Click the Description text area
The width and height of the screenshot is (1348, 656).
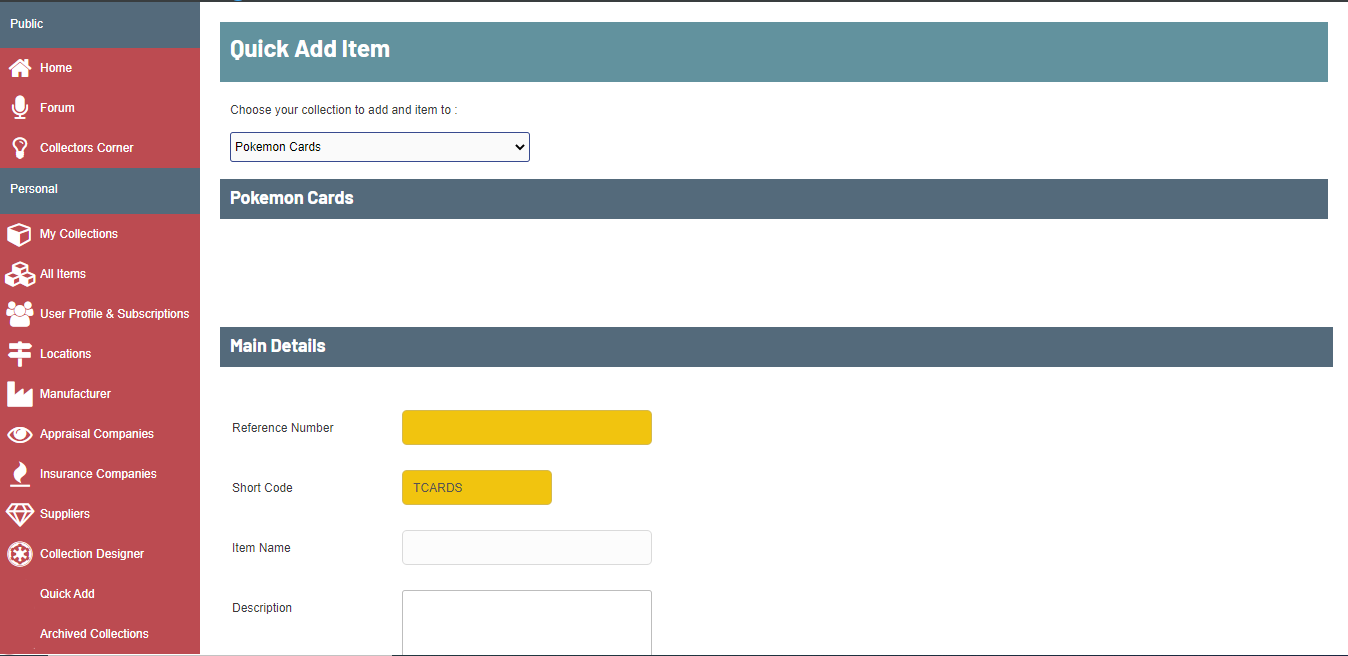[527, 622]
